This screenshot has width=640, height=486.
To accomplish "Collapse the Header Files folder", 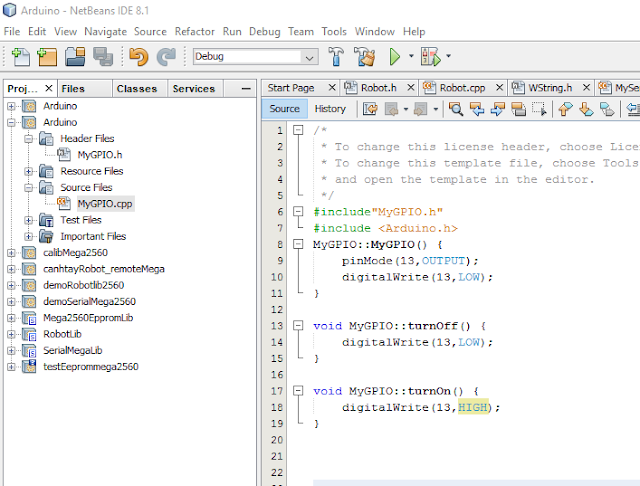I will (x=28, y=139).
